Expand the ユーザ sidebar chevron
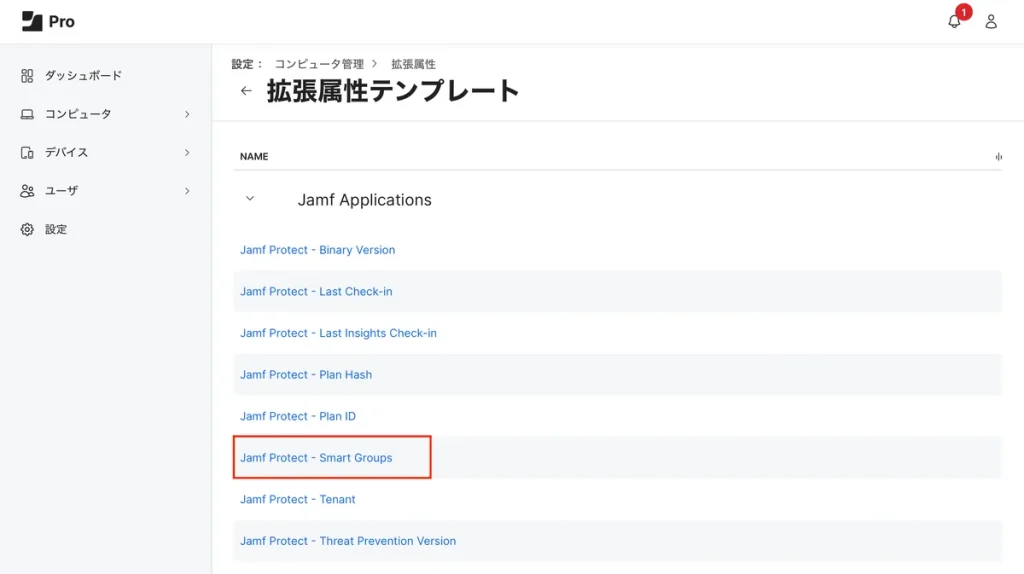 coord(187,190)
